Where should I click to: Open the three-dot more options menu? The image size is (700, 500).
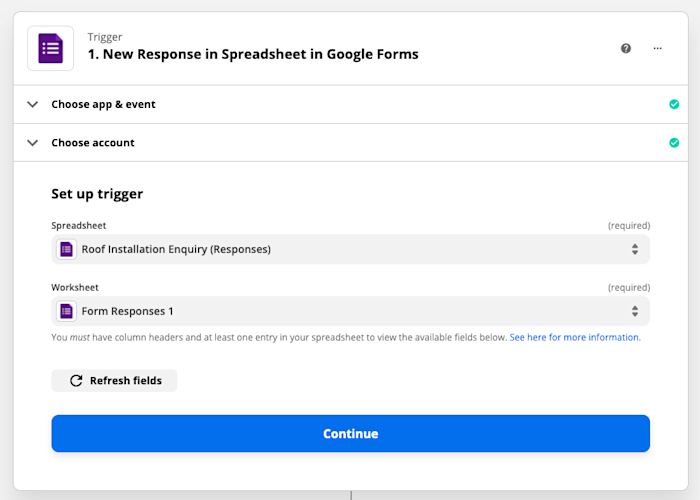(x=658, y=48)
